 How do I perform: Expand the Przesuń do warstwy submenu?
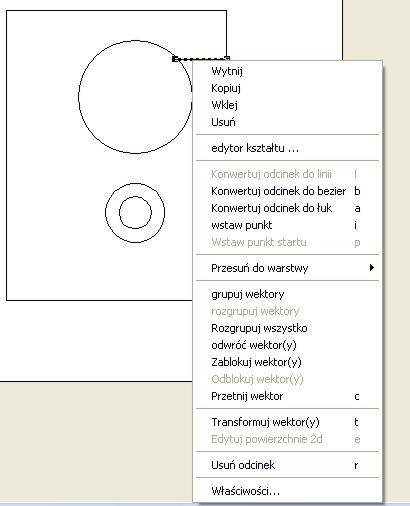click(287, 268)
